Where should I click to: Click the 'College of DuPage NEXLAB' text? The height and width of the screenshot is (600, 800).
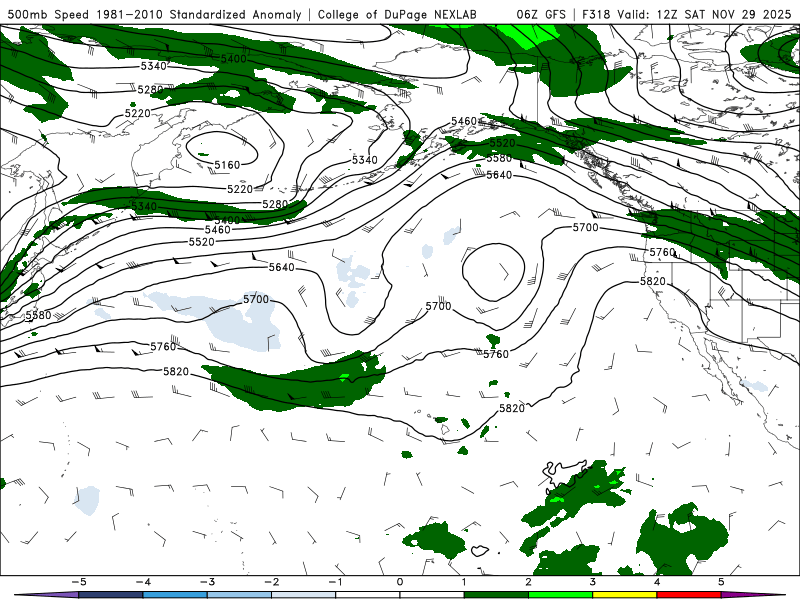click(x=397, y=15)
